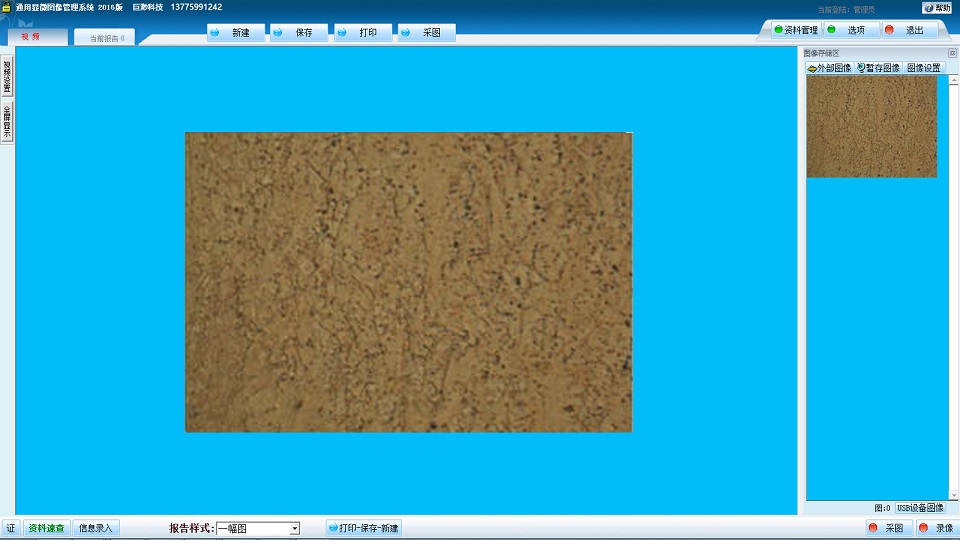
Task: Click the 图:0 image count label
Action: [882, 508]
